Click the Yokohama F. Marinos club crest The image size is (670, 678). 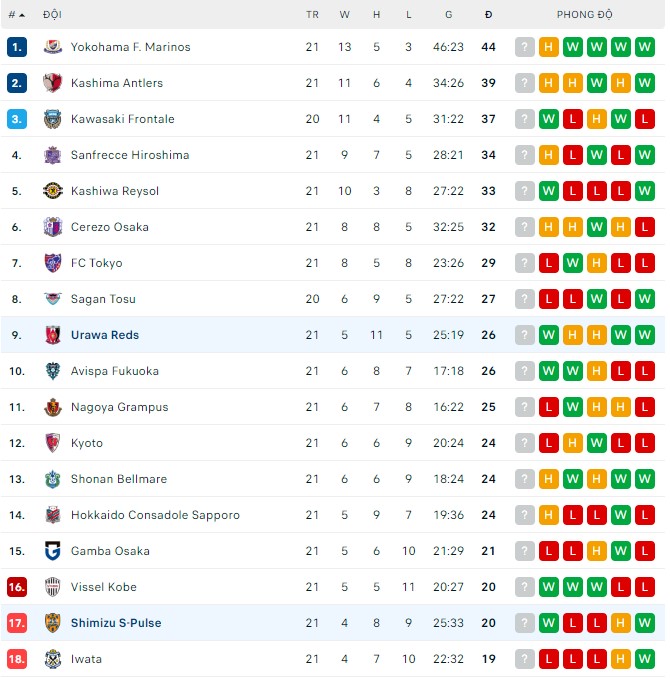(x=52, y=47)
